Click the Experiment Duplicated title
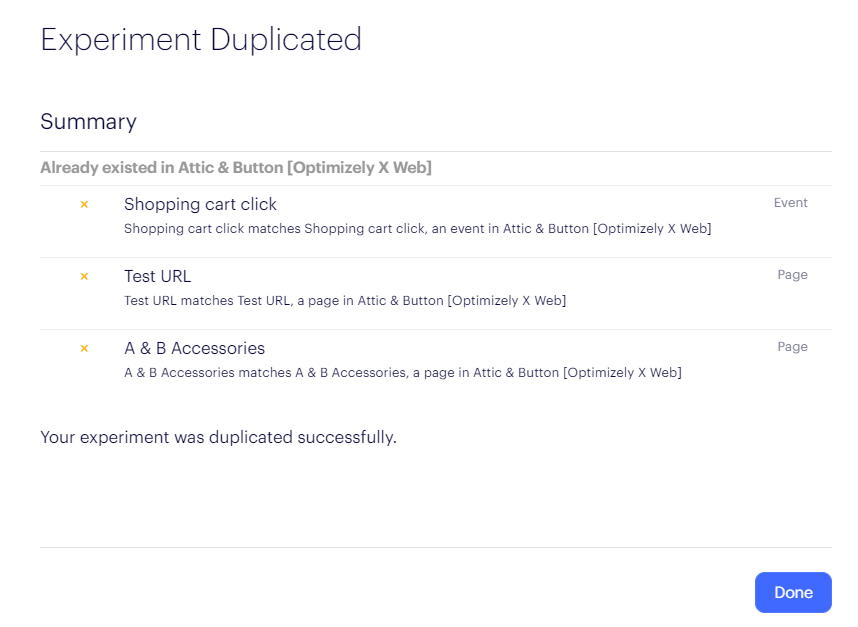Viewport: 858px width, 627px height. click(201, 39)
